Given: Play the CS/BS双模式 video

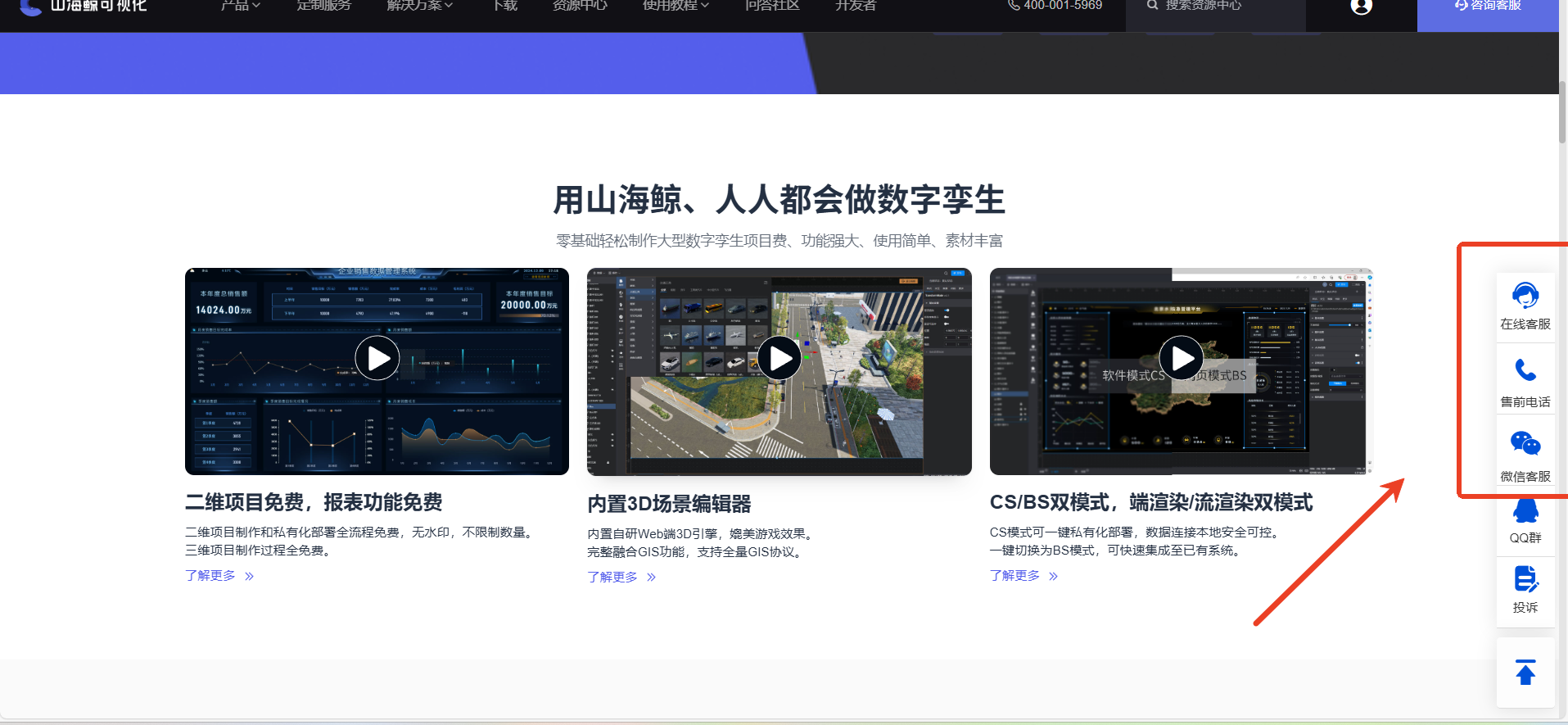Looking at the screenshot, I should [1182, 358].
